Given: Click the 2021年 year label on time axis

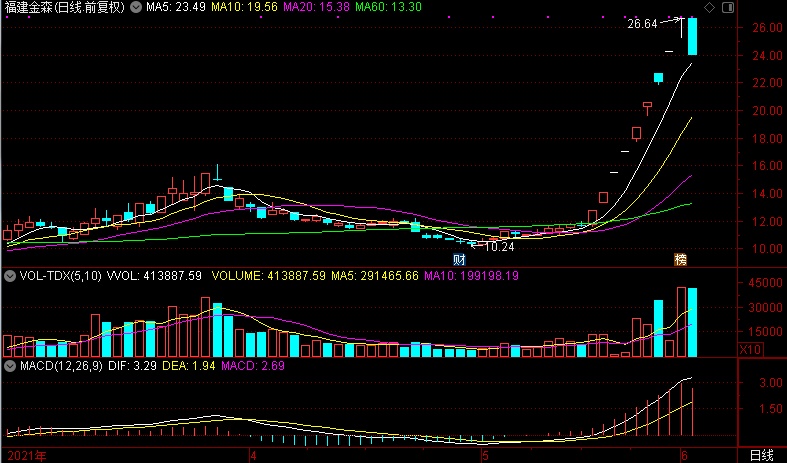Looking at the screenshot, I should click(x=24, y=455).
